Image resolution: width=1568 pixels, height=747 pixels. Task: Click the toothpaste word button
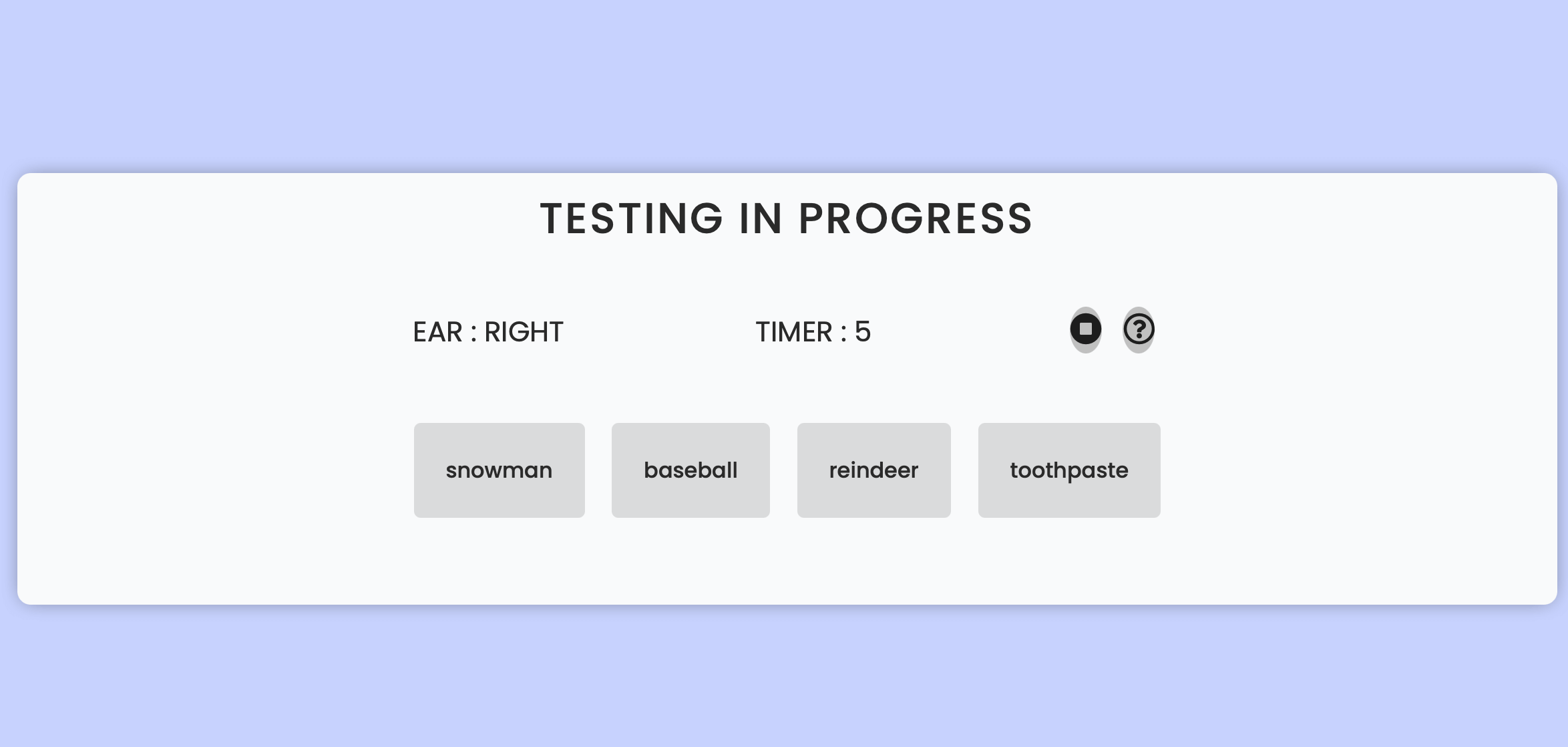coord(1068,470)
